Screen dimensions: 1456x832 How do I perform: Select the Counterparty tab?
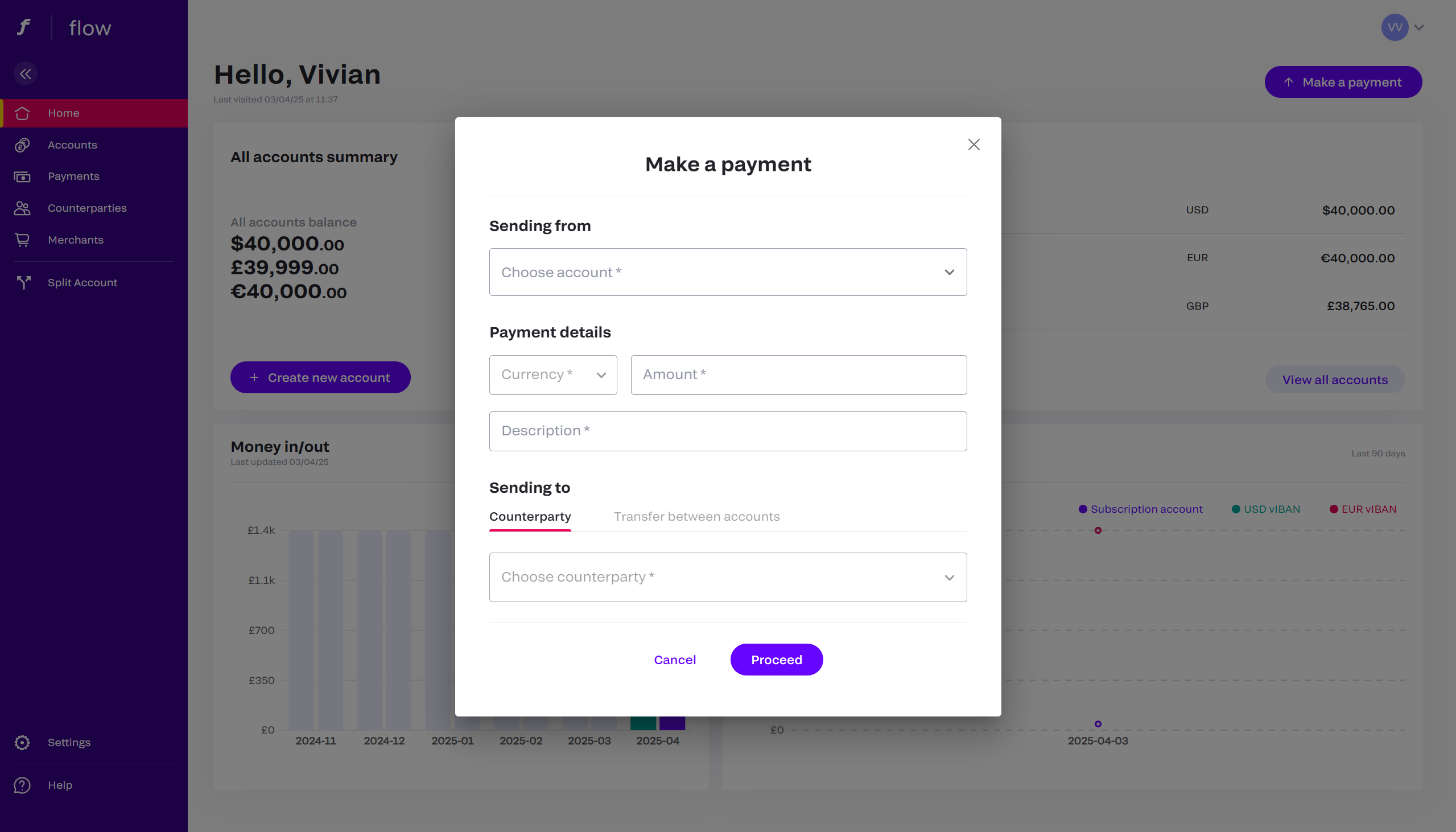point(530,517)
